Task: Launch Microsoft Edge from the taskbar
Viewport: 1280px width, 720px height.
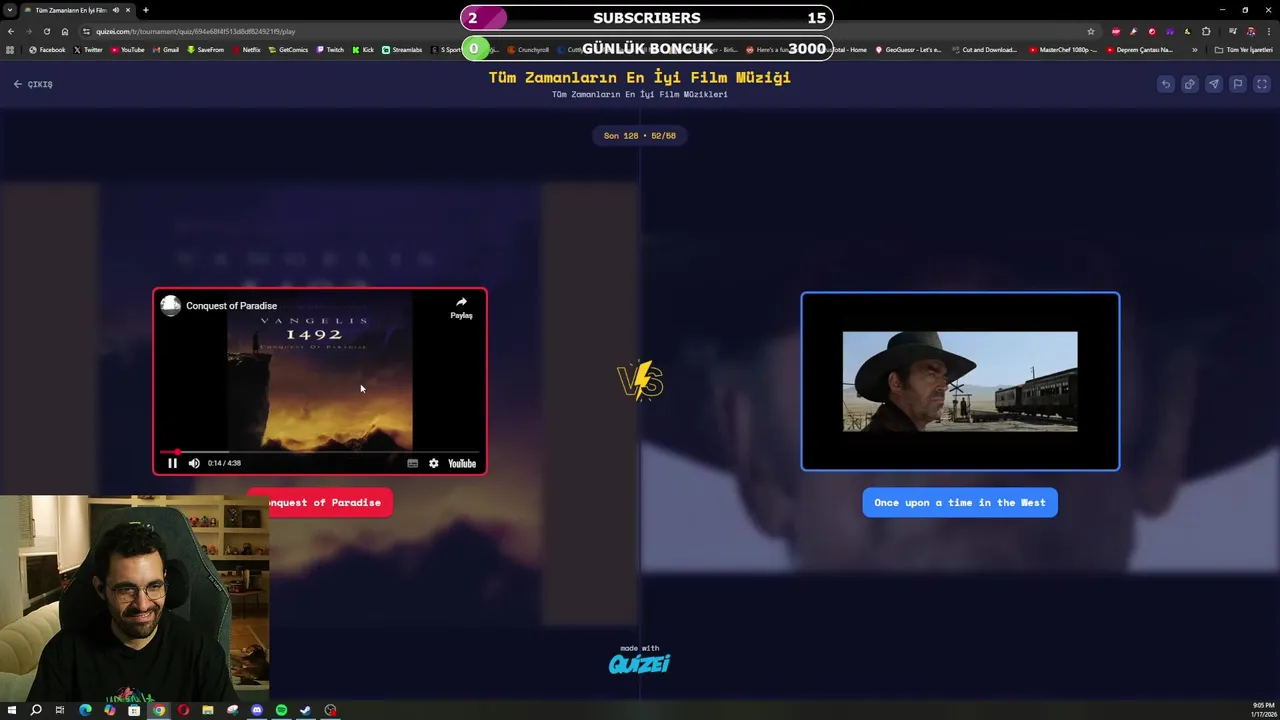Action: click(85, 710)
